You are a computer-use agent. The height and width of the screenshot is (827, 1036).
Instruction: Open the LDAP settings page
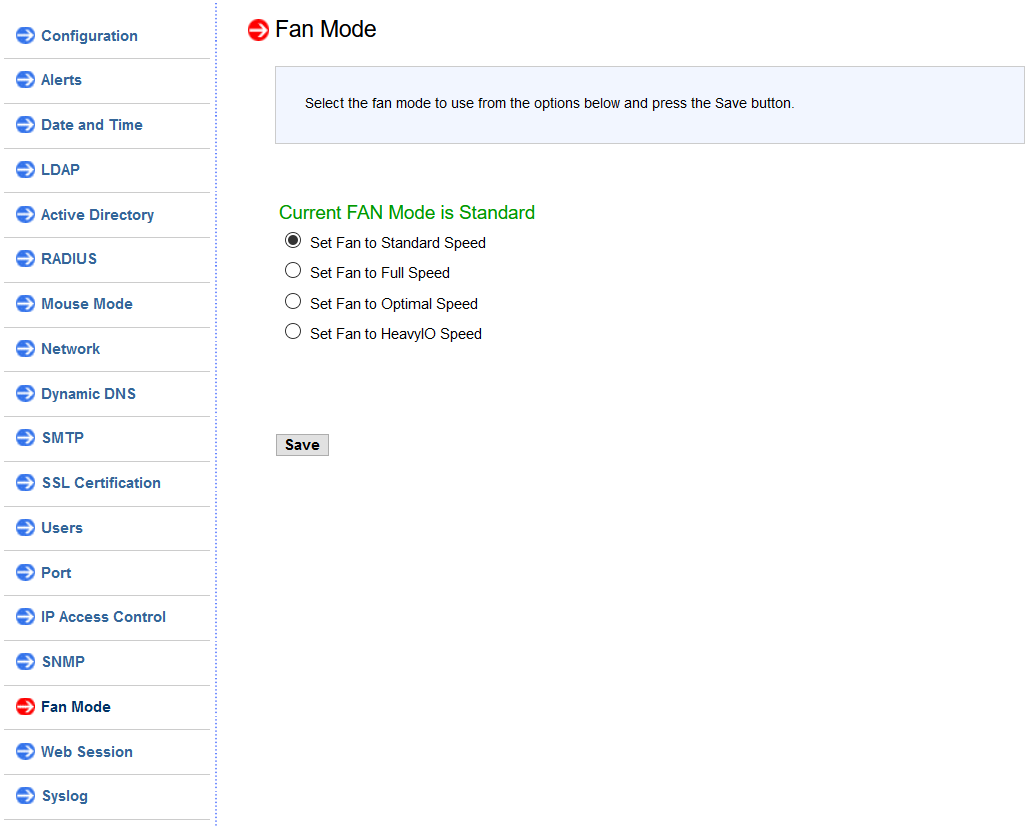(60, 170)
